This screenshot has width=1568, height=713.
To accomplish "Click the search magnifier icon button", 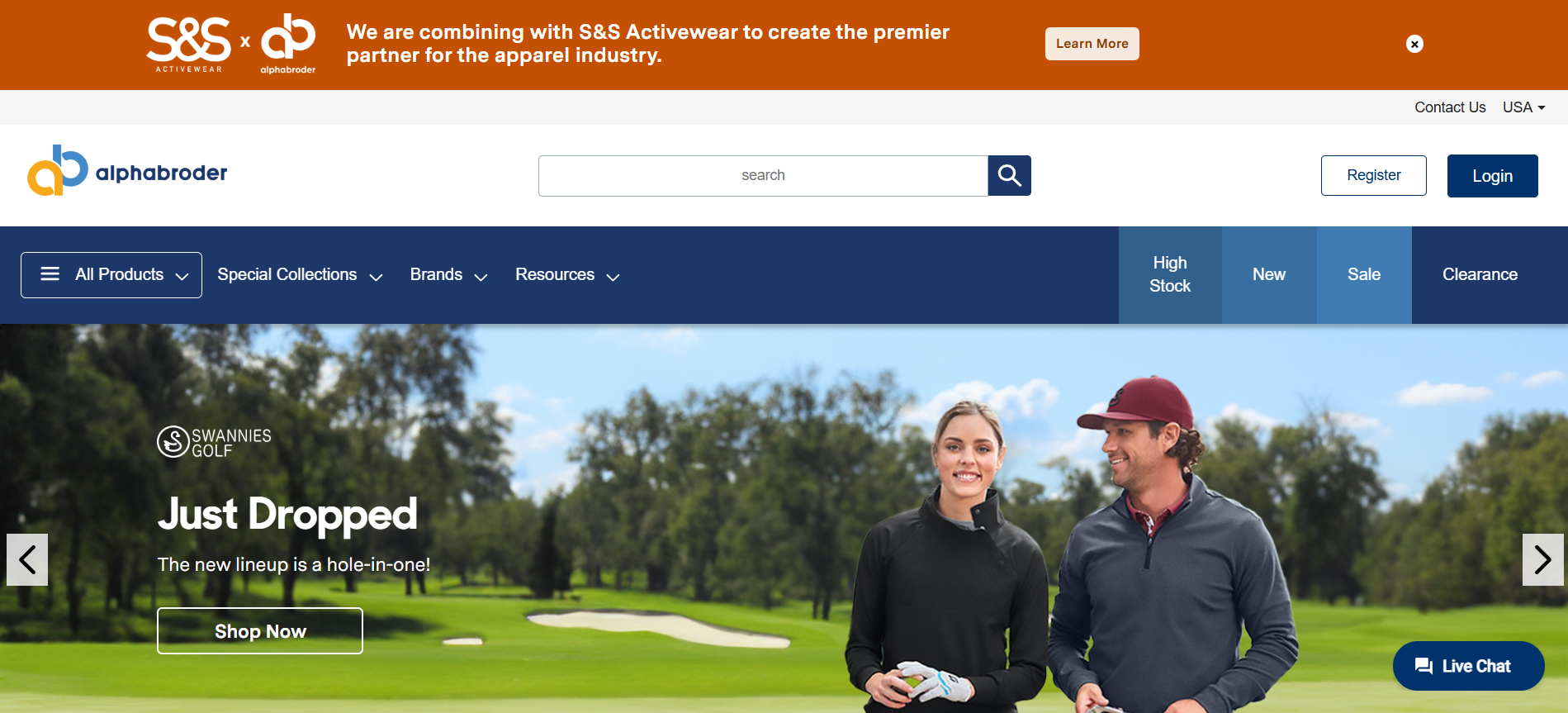I will (1009, 175).
